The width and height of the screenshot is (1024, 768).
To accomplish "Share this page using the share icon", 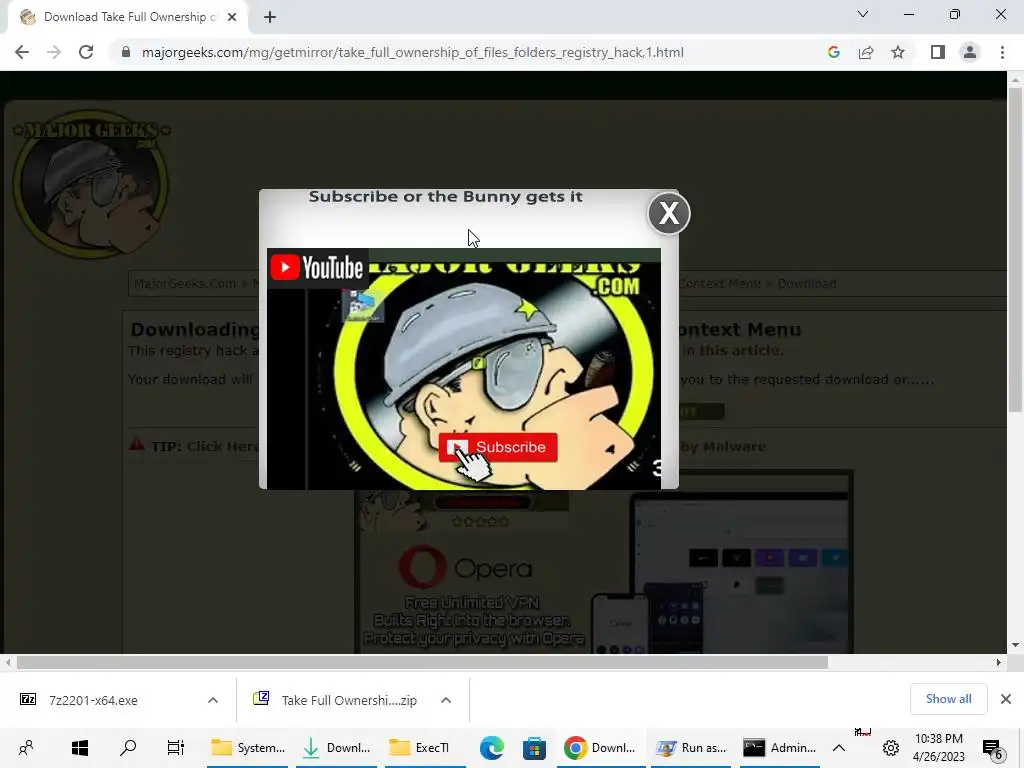I will coord(866,52).
